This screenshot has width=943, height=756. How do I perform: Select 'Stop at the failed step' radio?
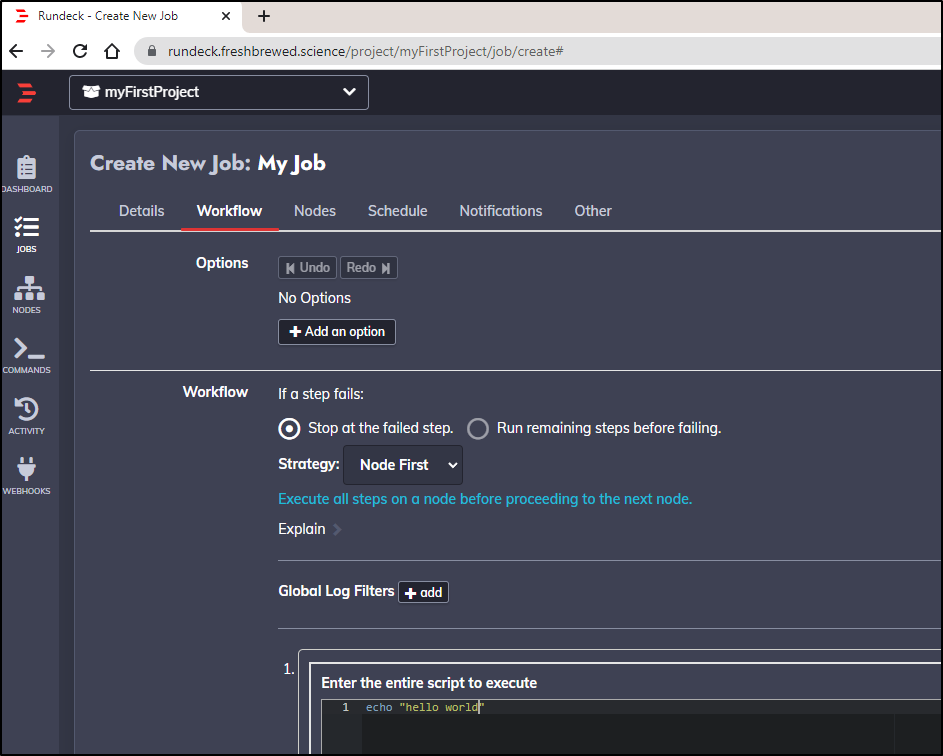tap(289, 429)
